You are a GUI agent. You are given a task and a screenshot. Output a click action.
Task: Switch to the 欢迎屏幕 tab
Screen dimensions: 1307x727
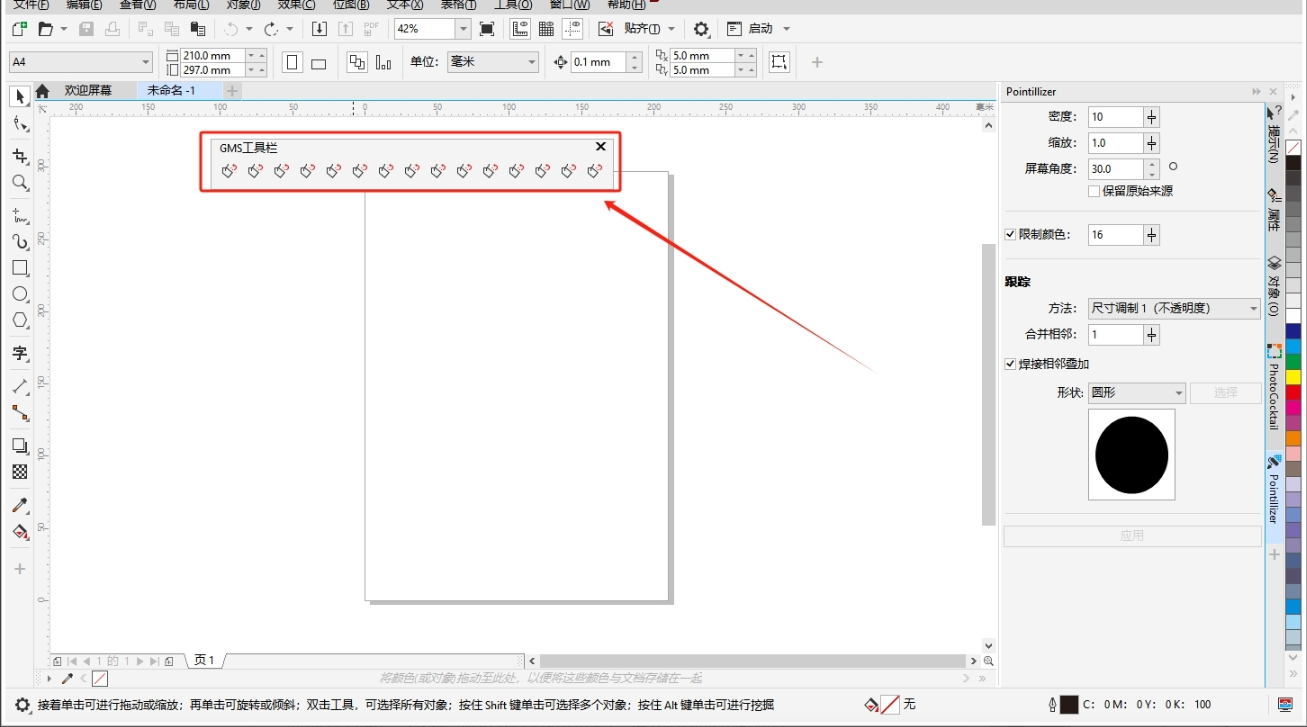click(88, 90)
